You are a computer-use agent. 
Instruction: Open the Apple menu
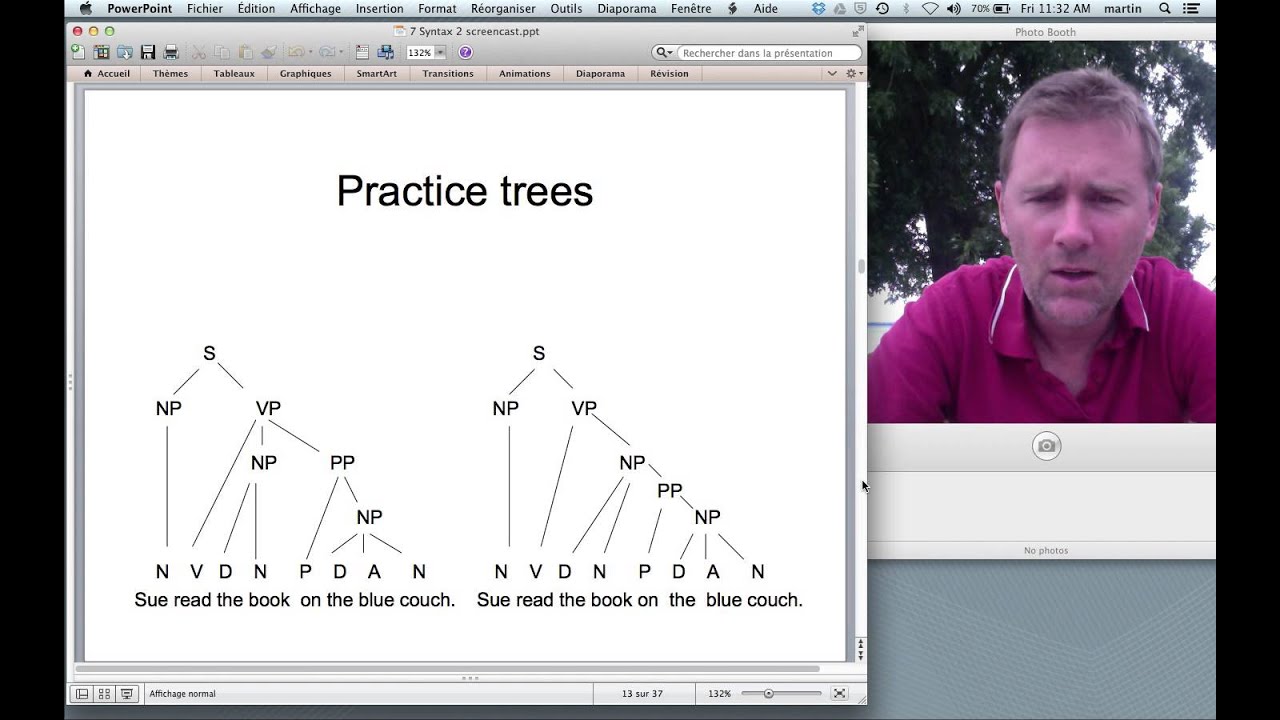coord(85,9)
